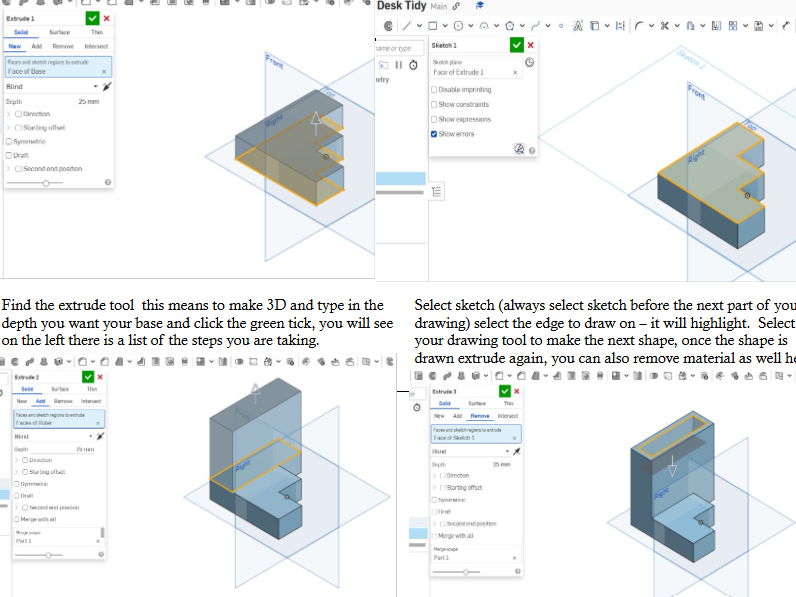Adjust the slider at bottom of Extrude 2
The image size is (796, 597).
pyautogui.click(x=48, y=555)
